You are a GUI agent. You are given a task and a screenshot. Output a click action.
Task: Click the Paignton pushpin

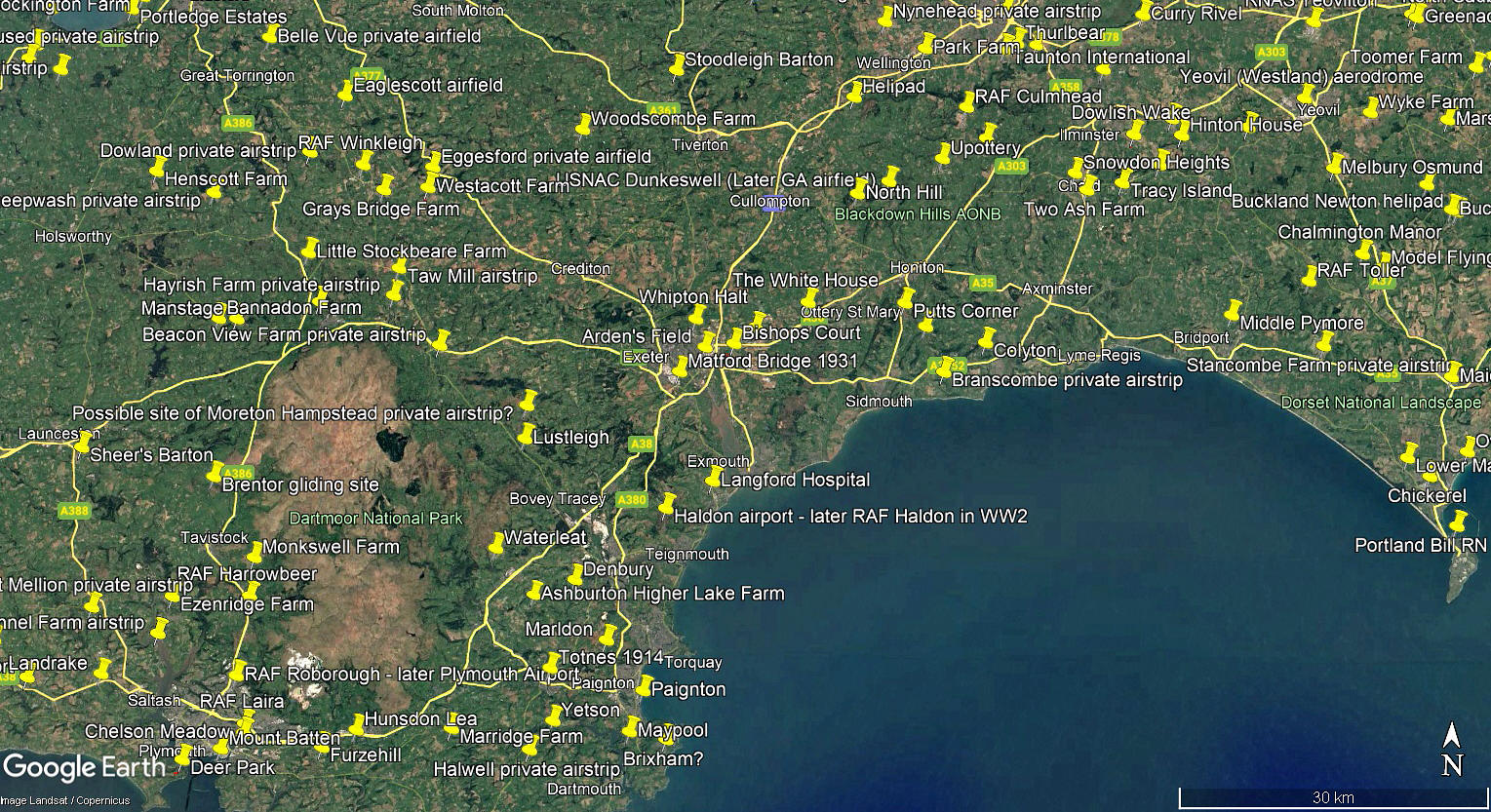tap(645, 685)
